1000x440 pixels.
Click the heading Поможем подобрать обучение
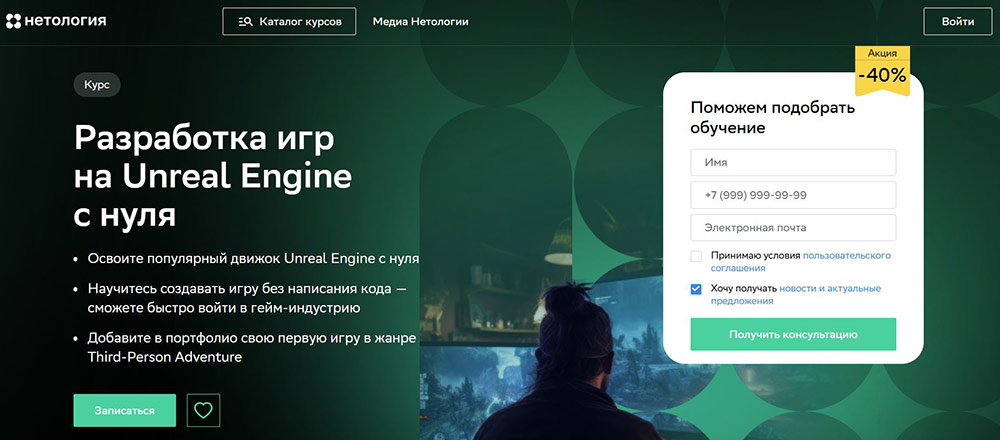coord(773,117)
